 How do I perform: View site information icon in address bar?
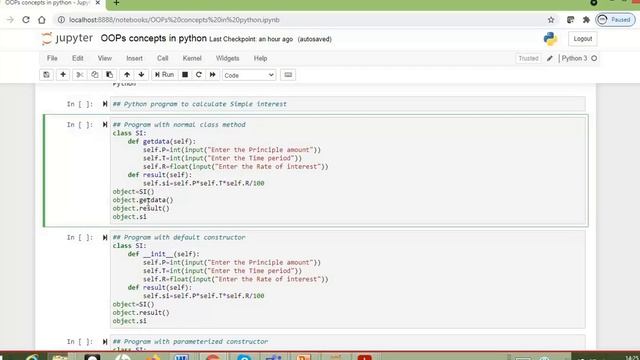coord(61,20)
